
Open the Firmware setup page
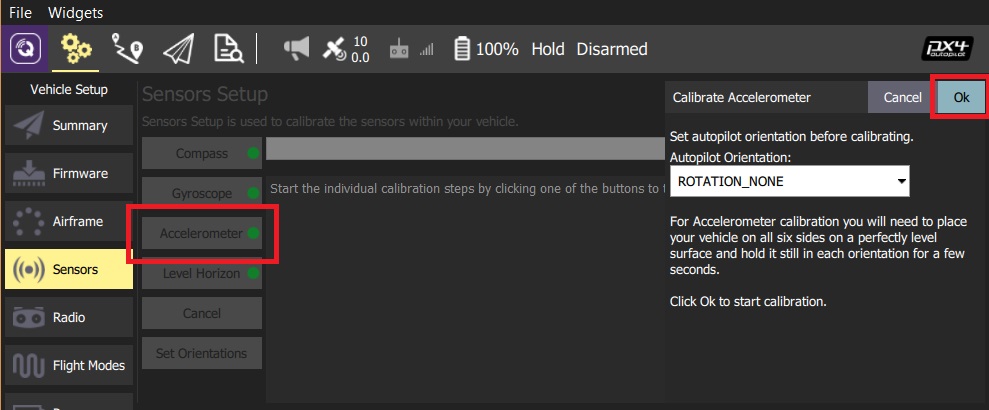67,174
